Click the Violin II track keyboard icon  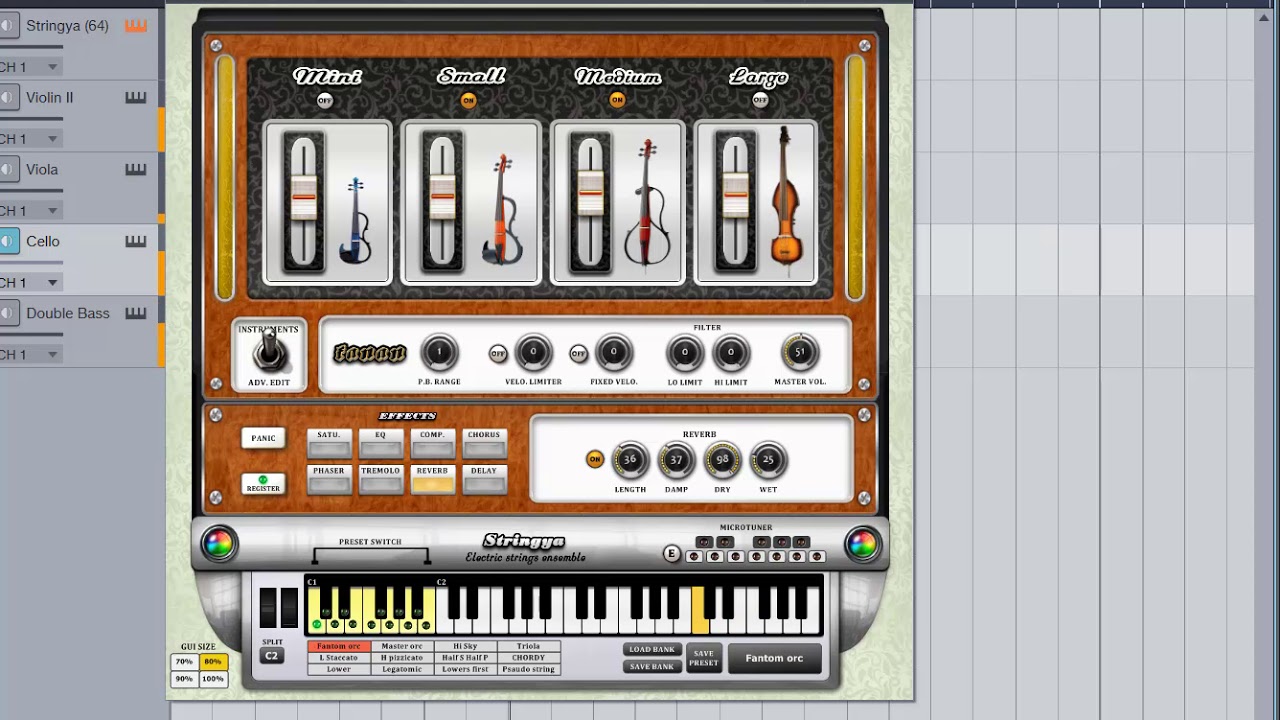136,98
